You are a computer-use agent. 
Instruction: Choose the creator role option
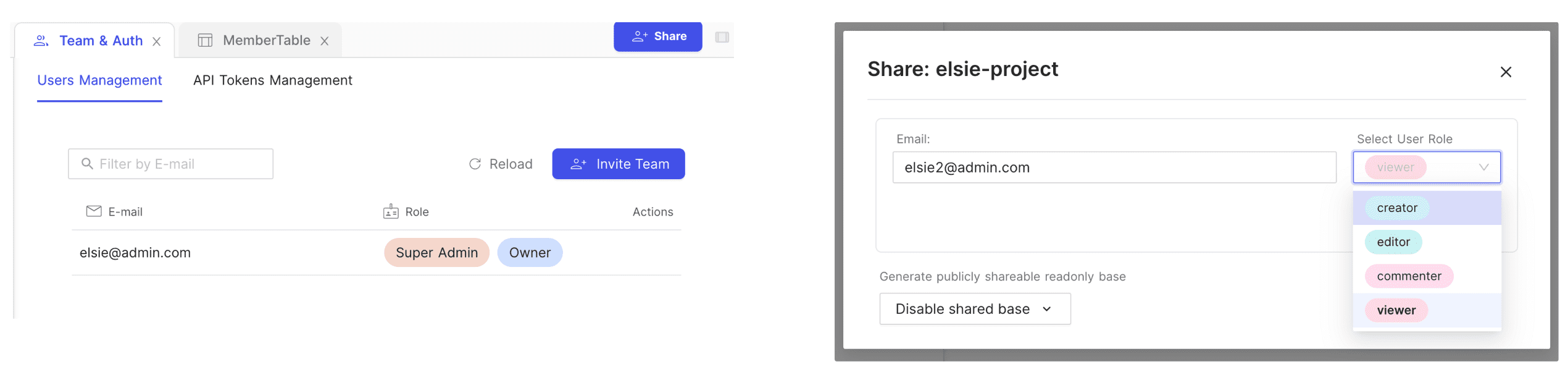pyautogui.click(x=1396, y=208)
